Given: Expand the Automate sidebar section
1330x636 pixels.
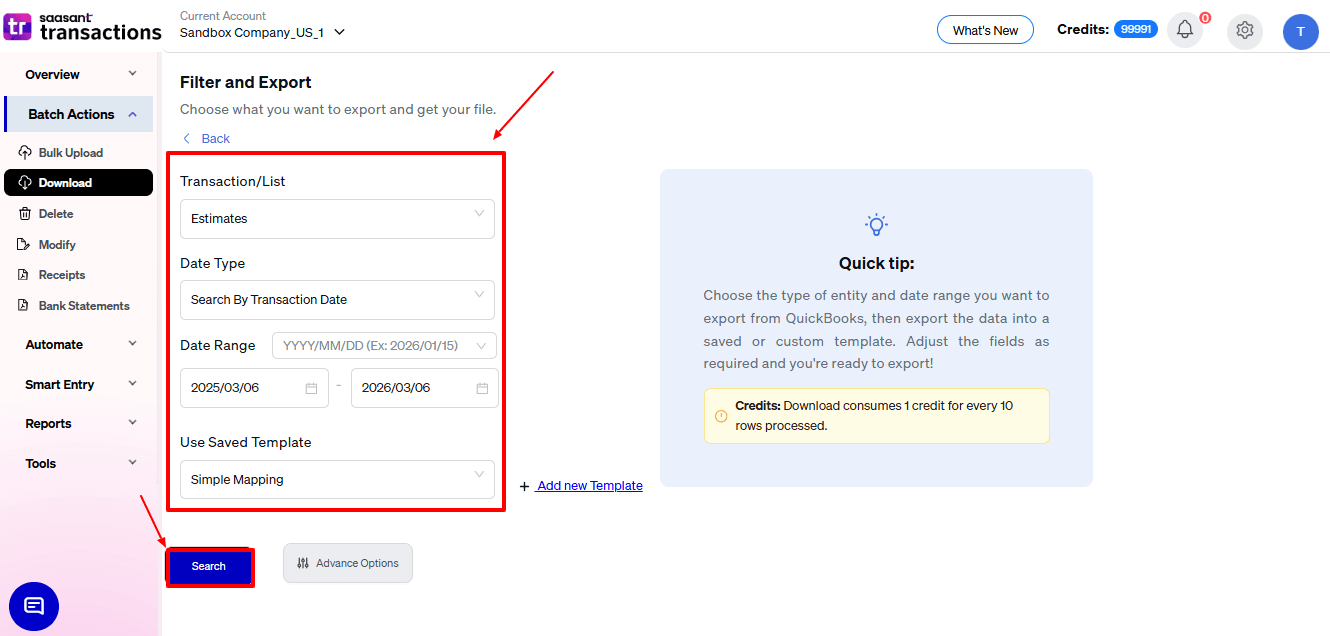Looking at the screenshot, I should pos(80,344).
